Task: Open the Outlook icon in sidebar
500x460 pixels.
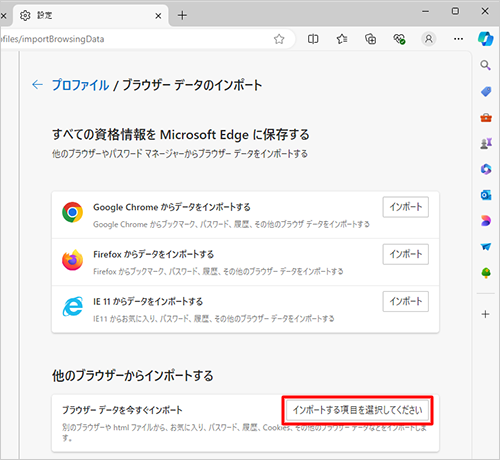Action: (x=486, y=195)
